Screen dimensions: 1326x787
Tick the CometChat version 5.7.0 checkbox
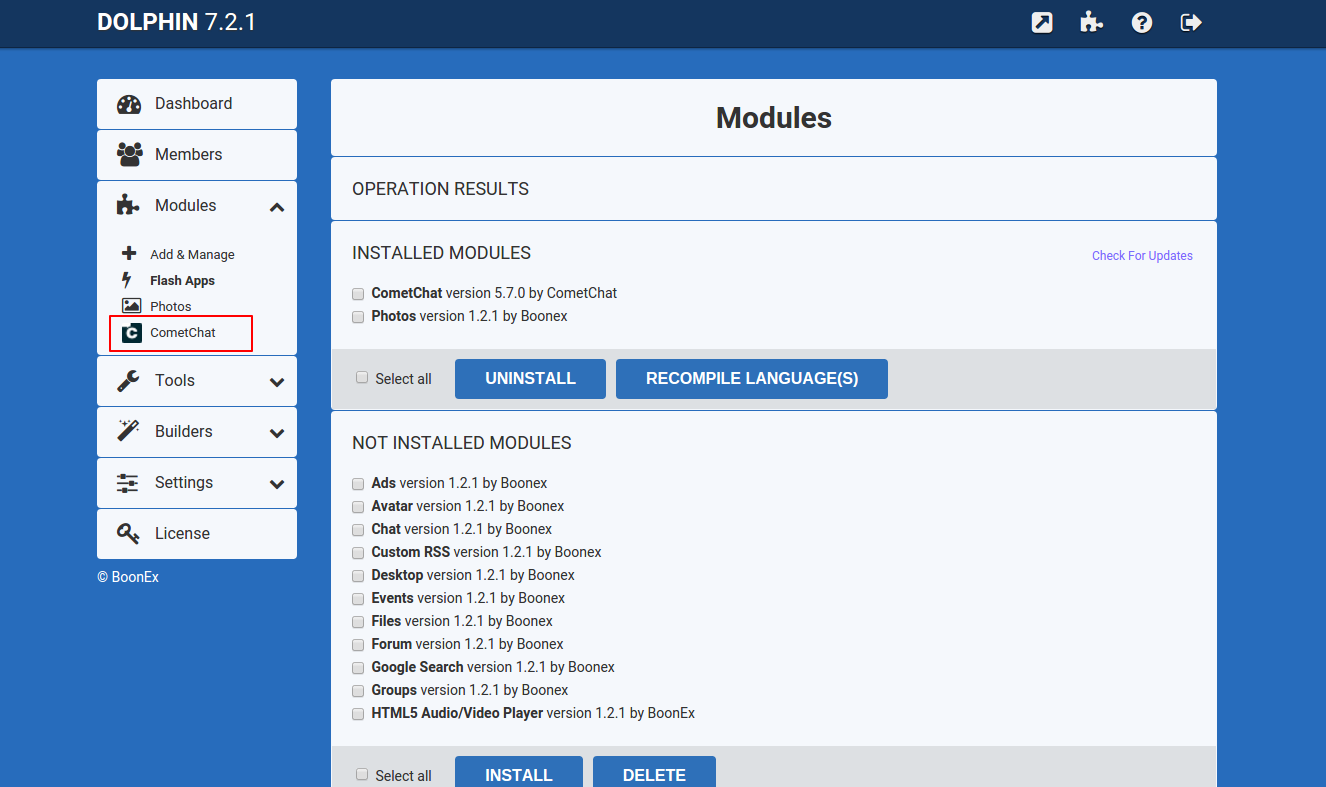pos(358,294)
